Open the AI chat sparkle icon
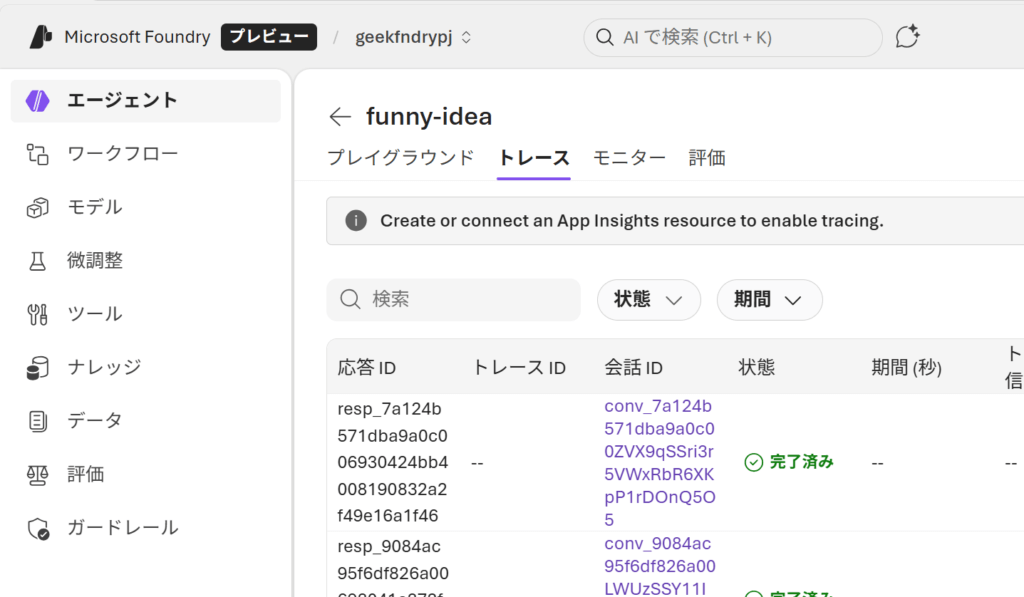The width and height of the screenshot is (1024, 597). point(907,37)
